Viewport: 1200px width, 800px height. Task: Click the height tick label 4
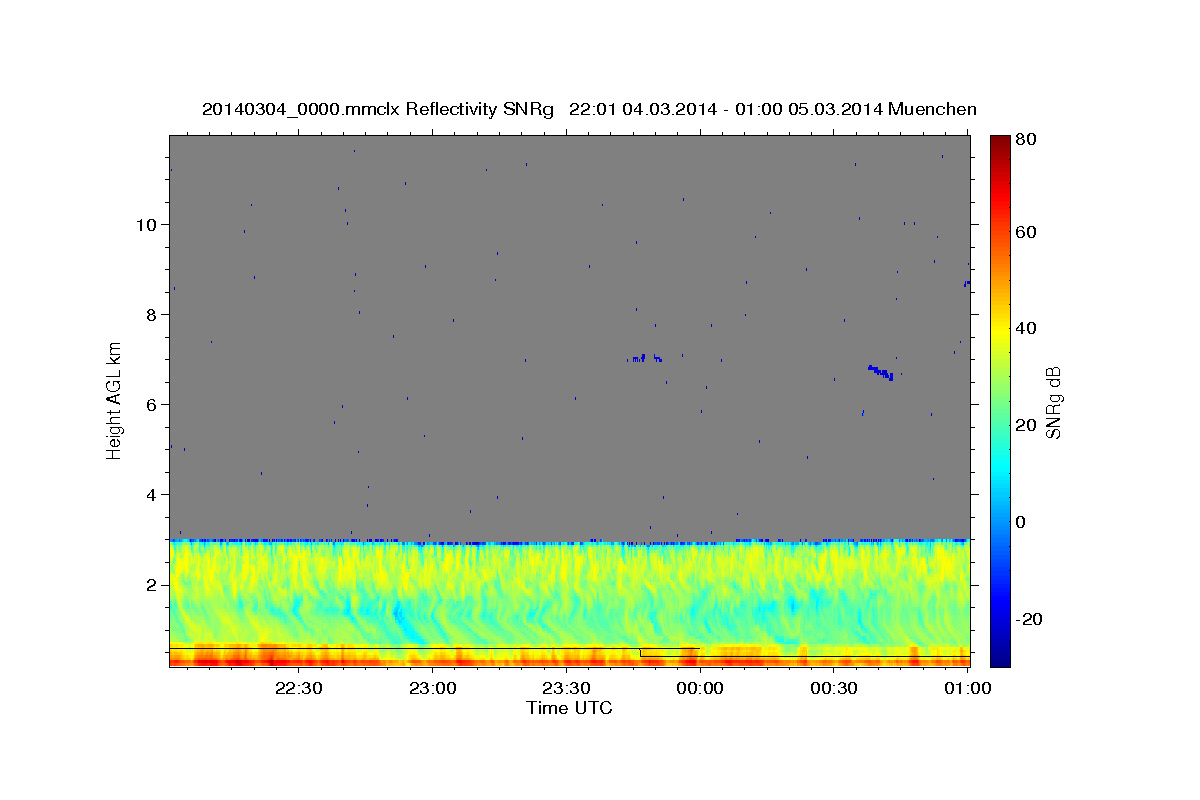click(x=151, y=494)
